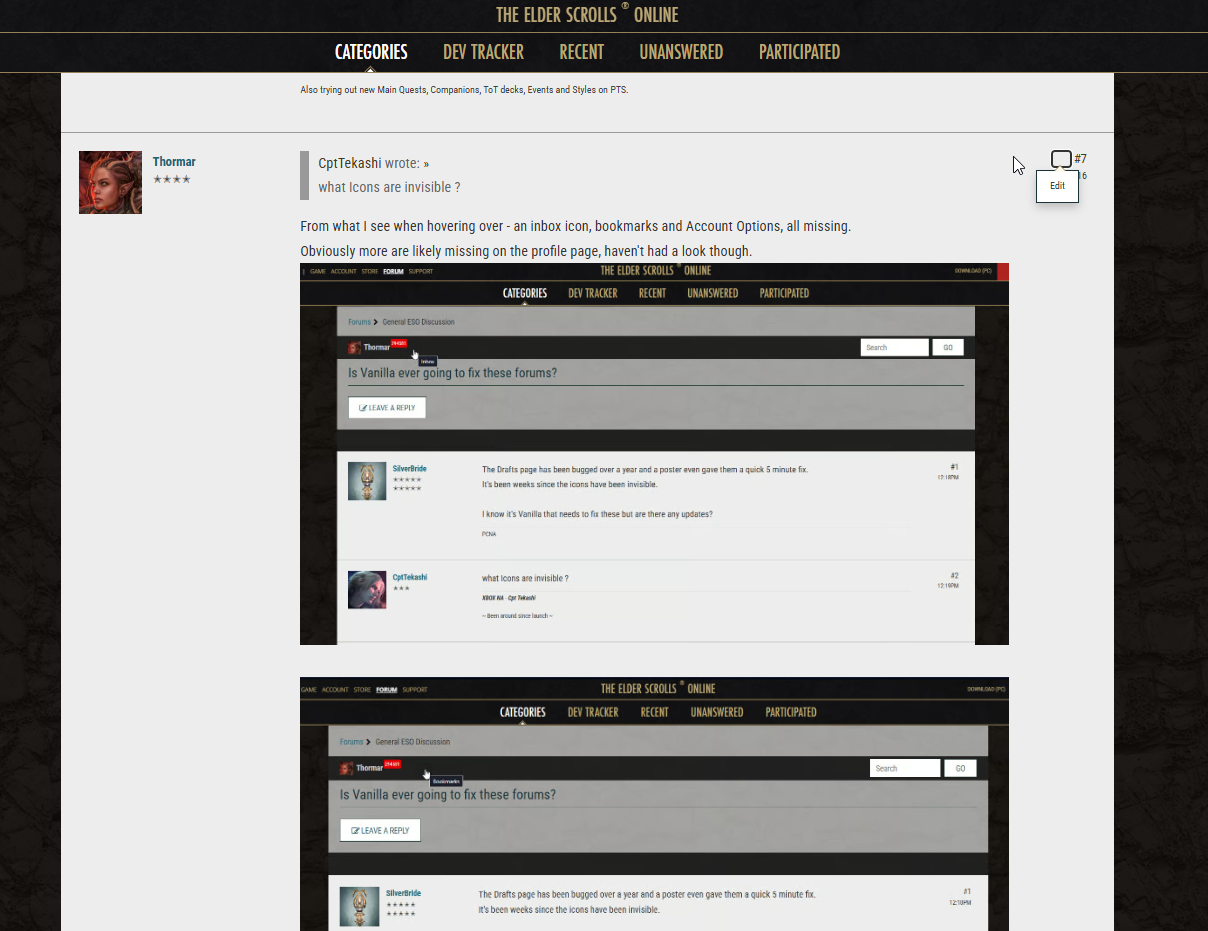Open the first embedded forum screenshot showing Inbox tooltip
The image size is (1208, 931).
654,454
